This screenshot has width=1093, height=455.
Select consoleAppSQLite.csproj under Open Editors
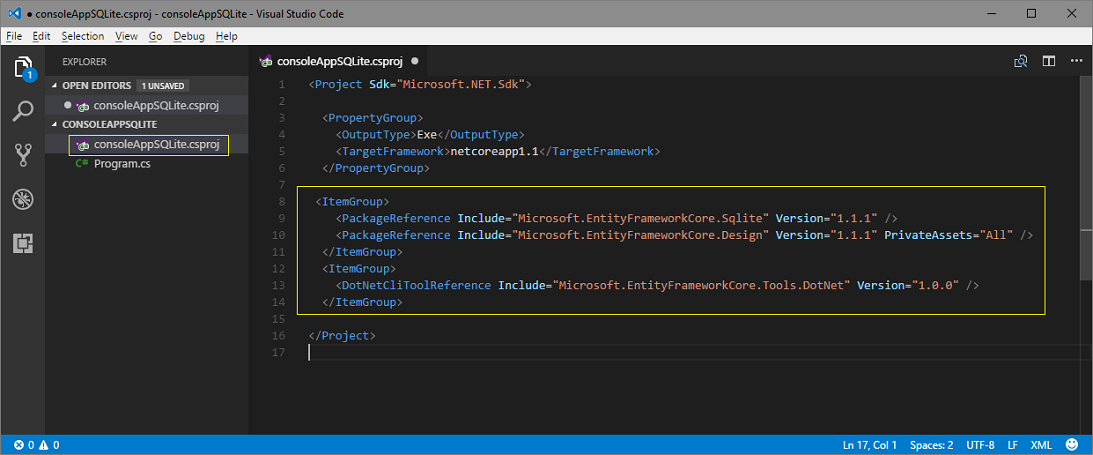click(x=147, y=106)
